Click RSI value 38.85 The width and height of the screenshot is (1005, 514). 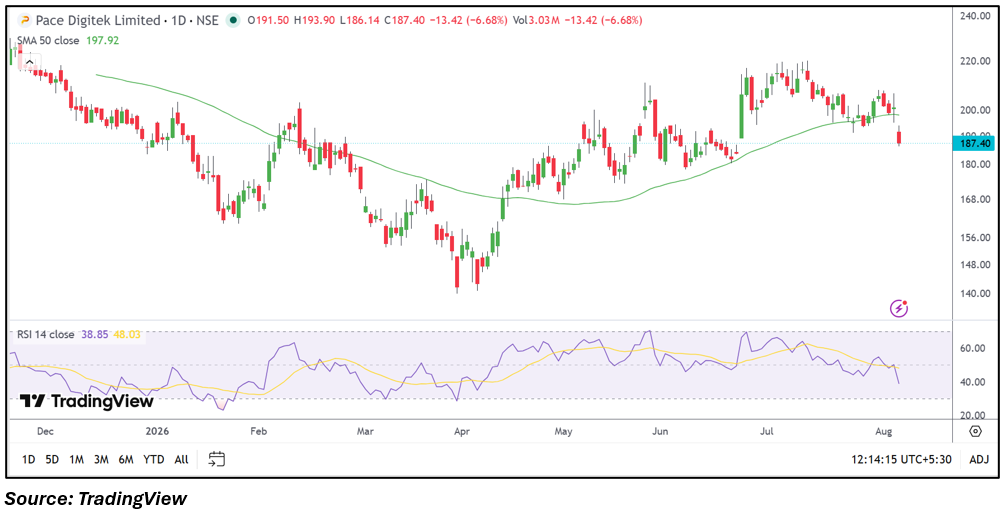point(95,335)
